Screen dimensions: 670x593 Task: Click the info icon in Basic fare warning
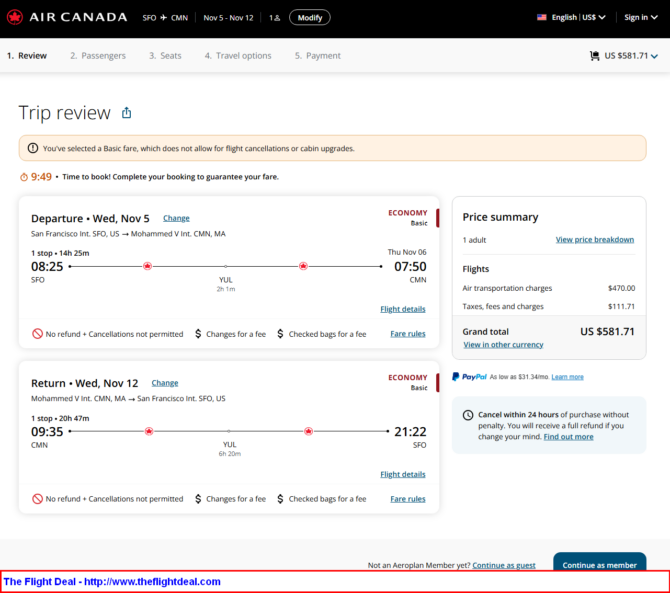(32, 148)
